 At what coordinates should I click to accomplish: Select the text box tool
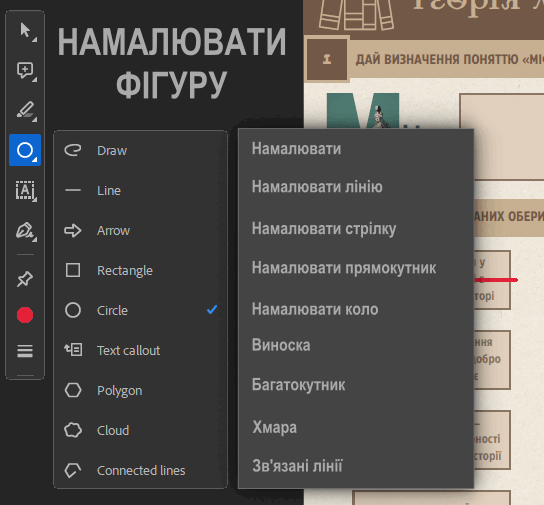tap(25, 190)
